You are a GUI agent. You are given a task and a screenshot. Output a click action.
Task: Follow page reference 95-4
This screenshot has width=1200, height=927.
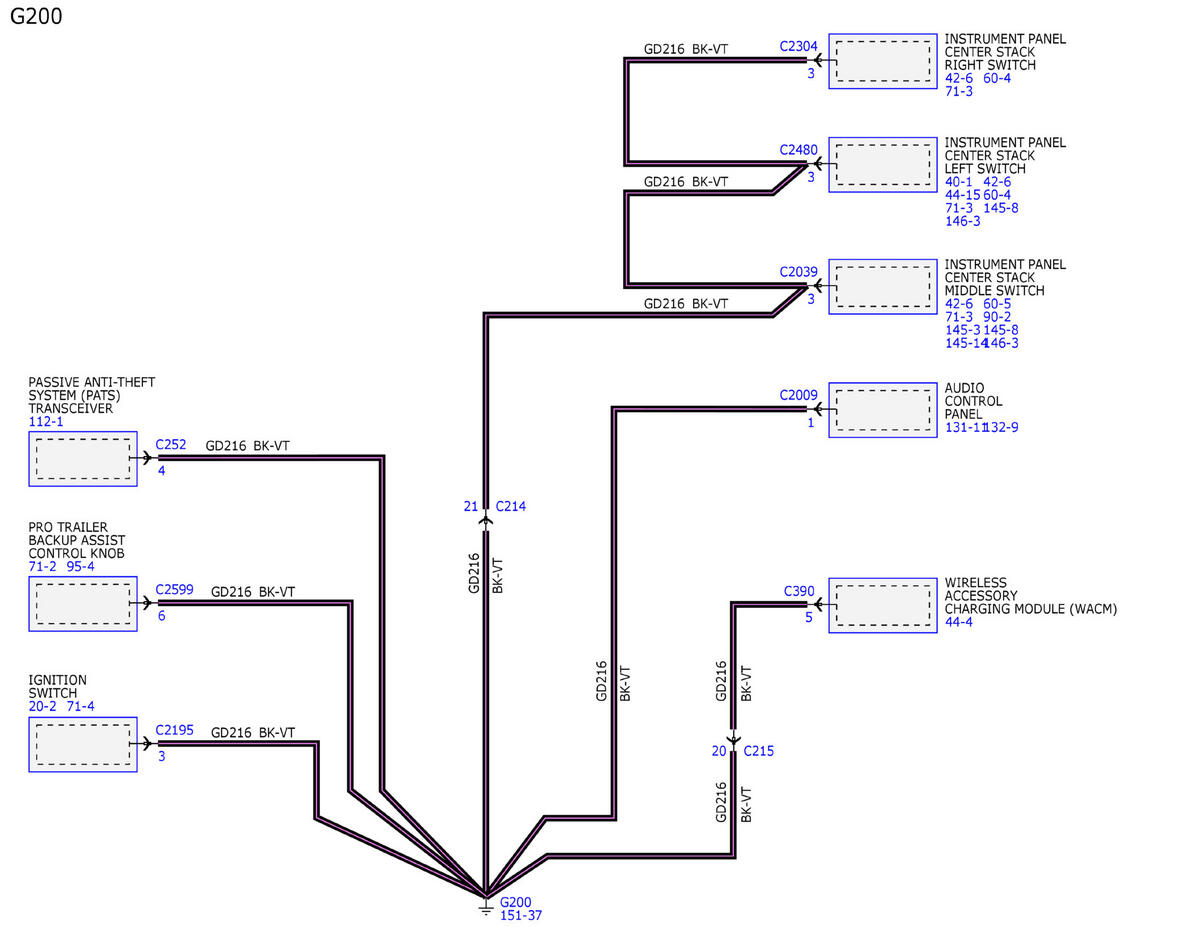pos(81,567)
